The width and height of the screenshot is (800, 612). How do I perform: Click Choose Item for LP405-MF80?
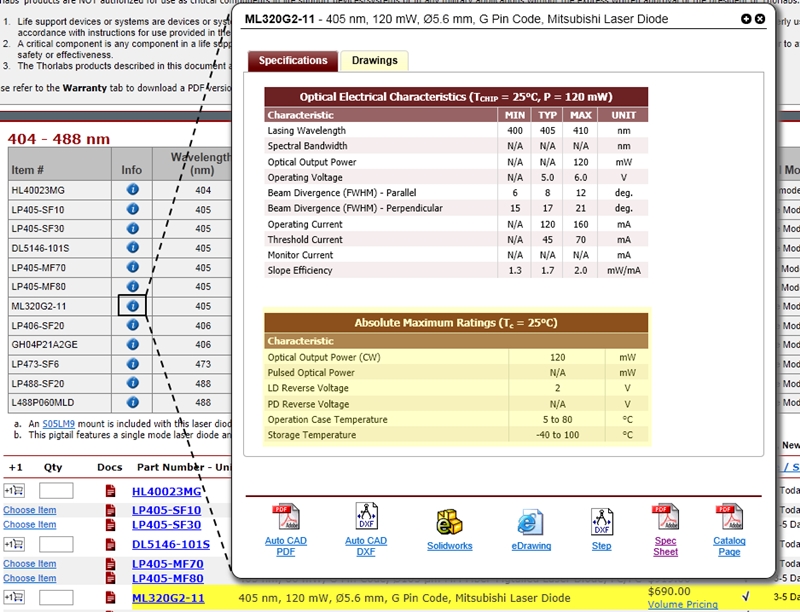click(x=30, y=578)
